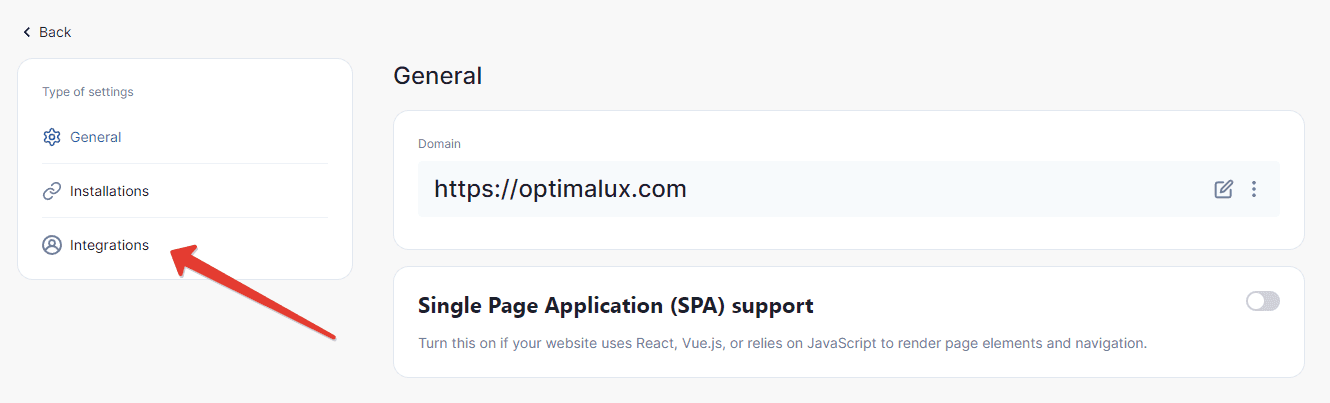Screen dimensions: 1330x403
Task: Open the Installations settings section
Action: pos(110,191)
